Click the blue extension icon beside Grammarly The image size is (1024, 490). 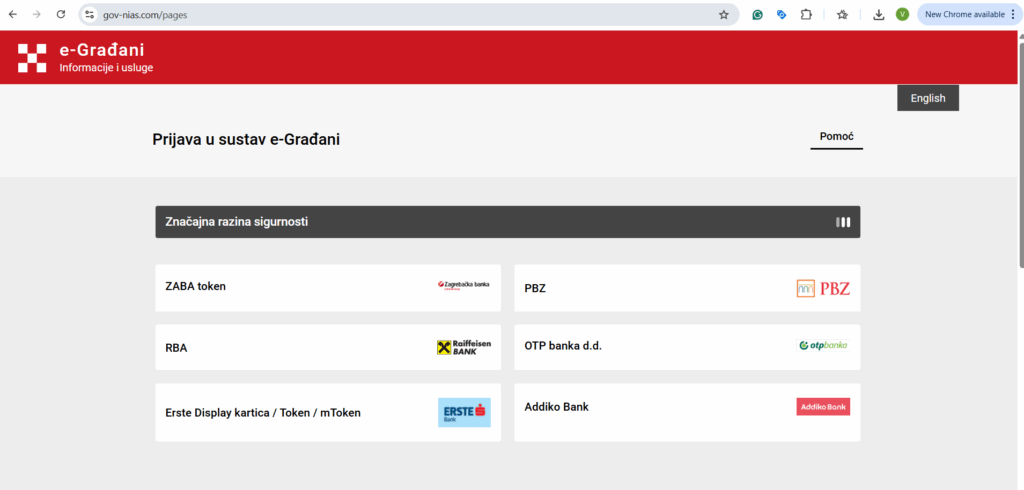click(781, 14)
